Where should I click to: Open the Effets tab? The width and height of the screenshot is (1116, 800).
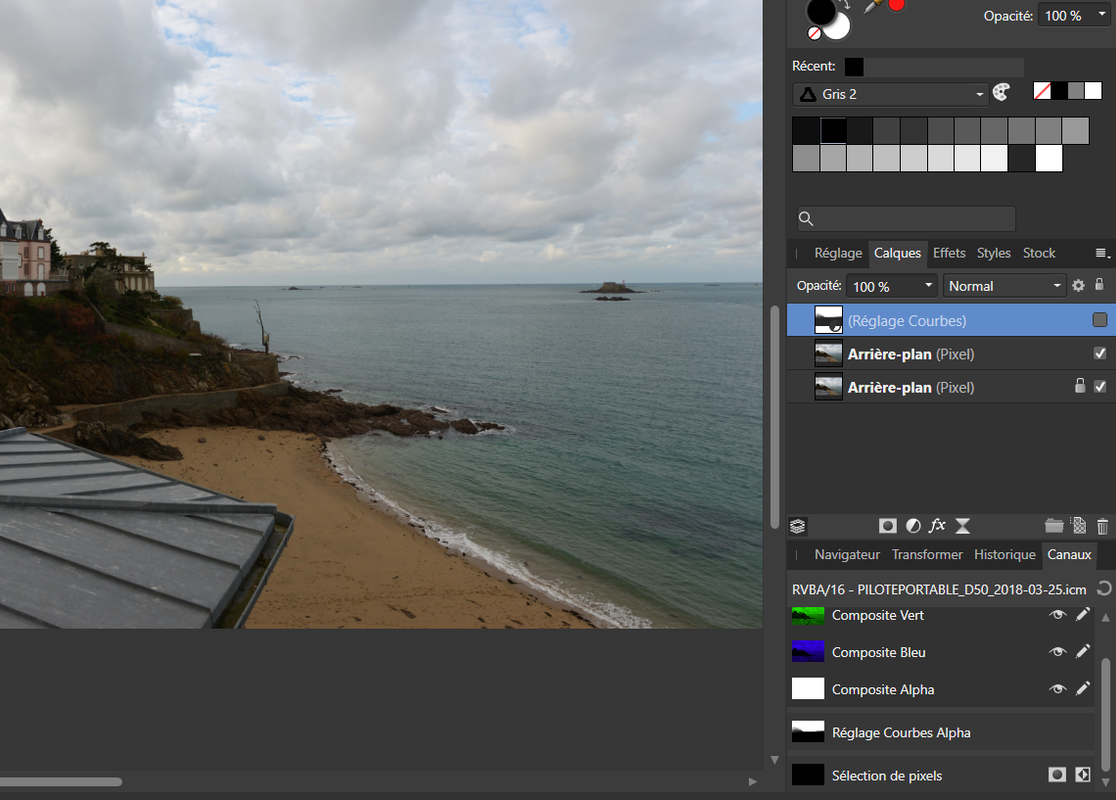tap(949, 253)
